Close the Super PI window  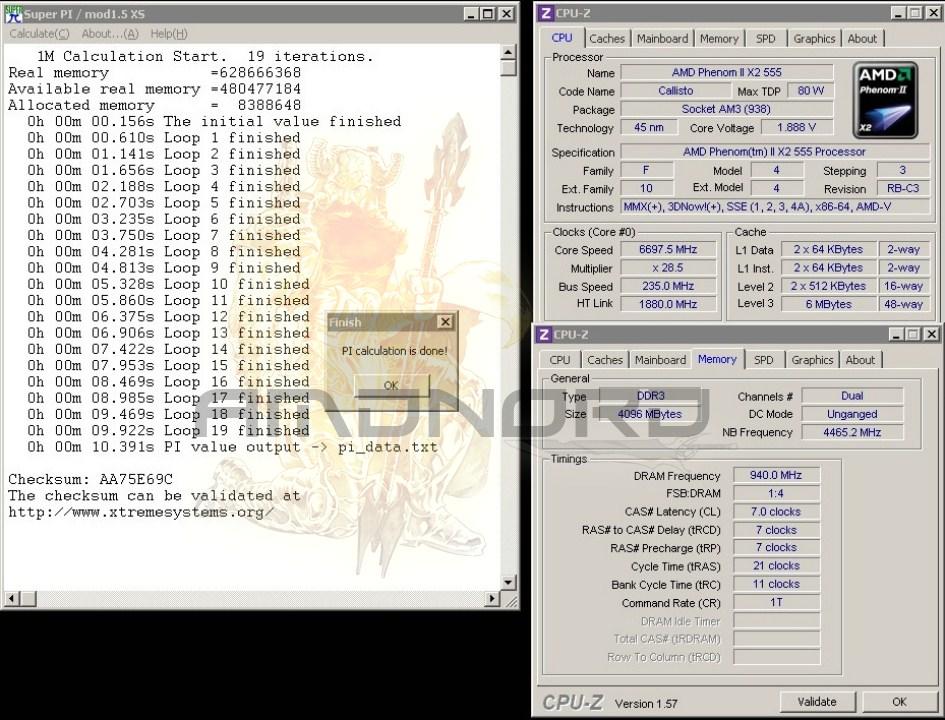pos(507,14)
